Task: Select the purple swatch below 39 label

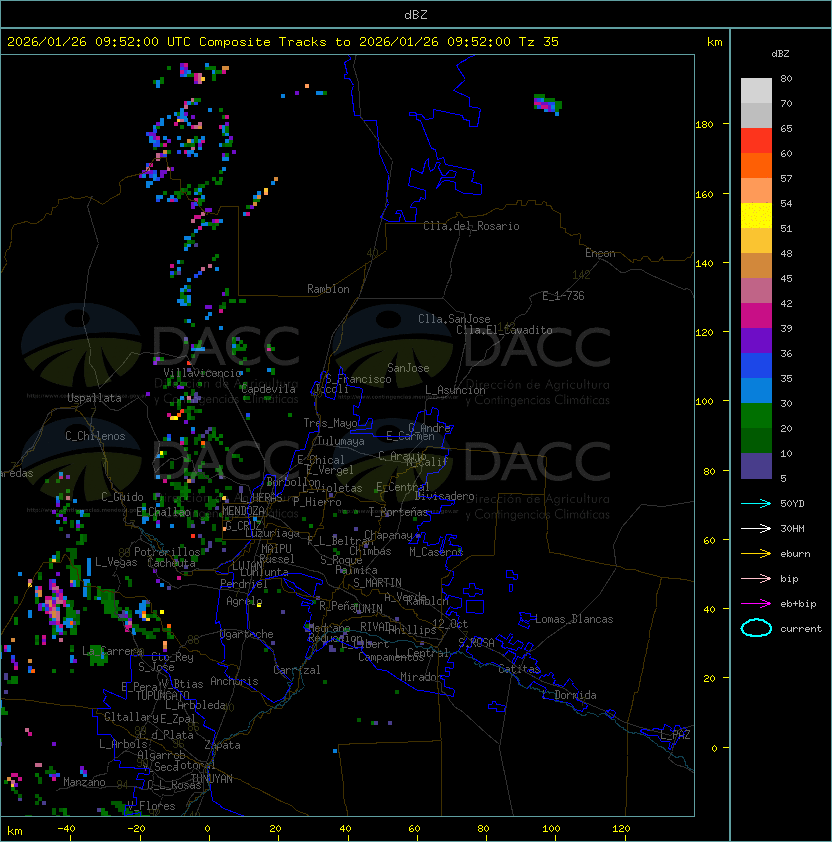Action: (x=756, y=340)
